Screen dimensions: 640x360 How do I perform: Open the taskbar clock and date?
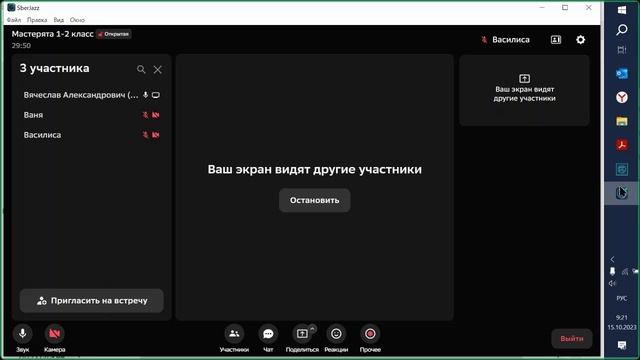(622, 322)
